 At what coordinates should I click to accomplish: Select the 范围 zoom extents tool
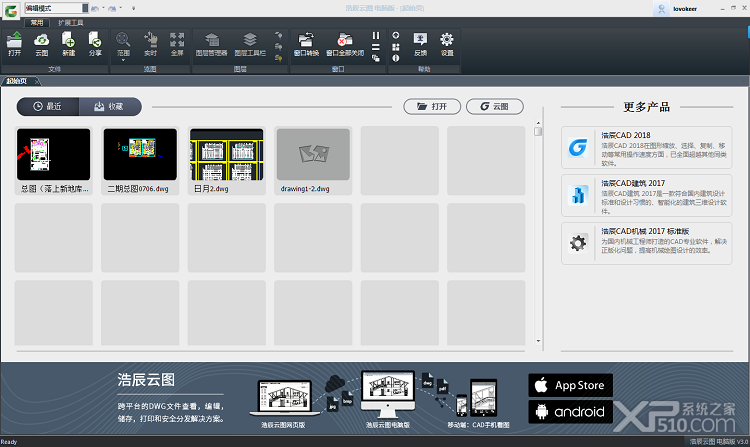pyautogui.click(x=123, y=43)
